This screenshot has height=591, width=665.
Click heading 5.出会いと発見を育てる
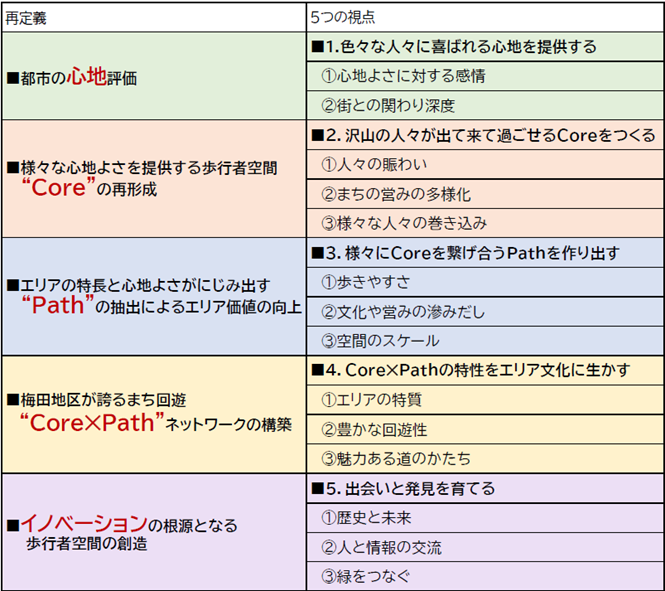pos(484,488)
